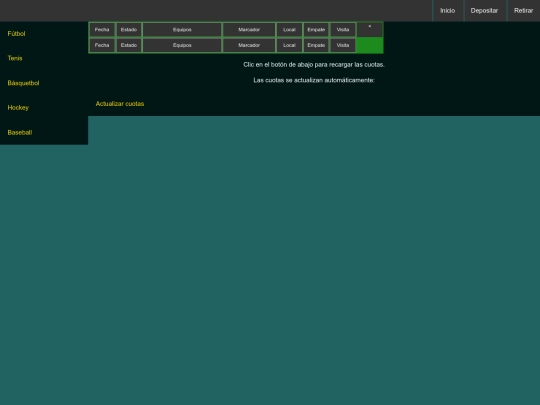This screenshot has width=540, height=405.
Task: Click the second-row Empate cell
Action: tap(316, 45)
